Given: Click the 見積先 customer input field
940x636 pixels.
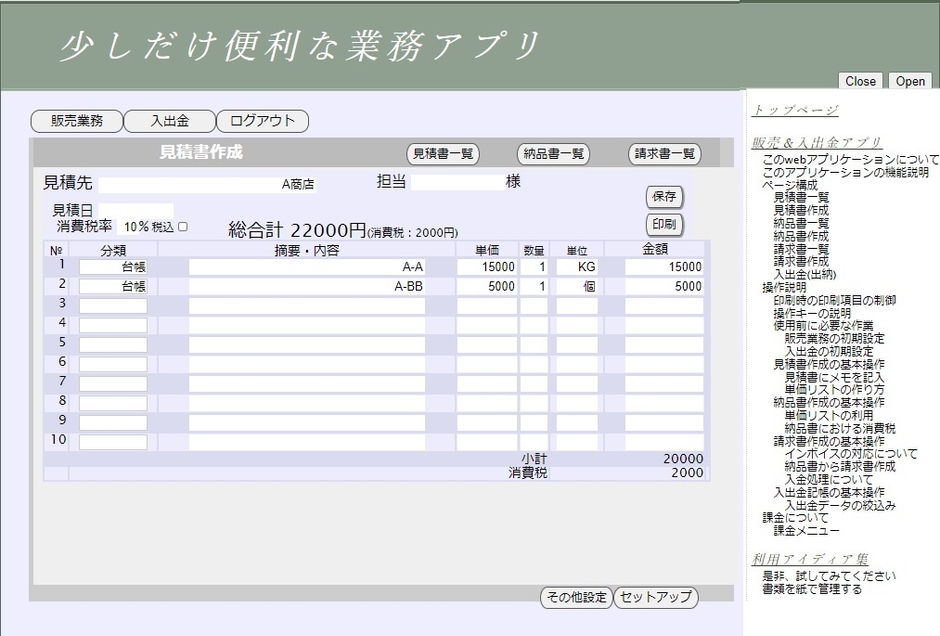Looking at the screenshot, I should 207,184.
